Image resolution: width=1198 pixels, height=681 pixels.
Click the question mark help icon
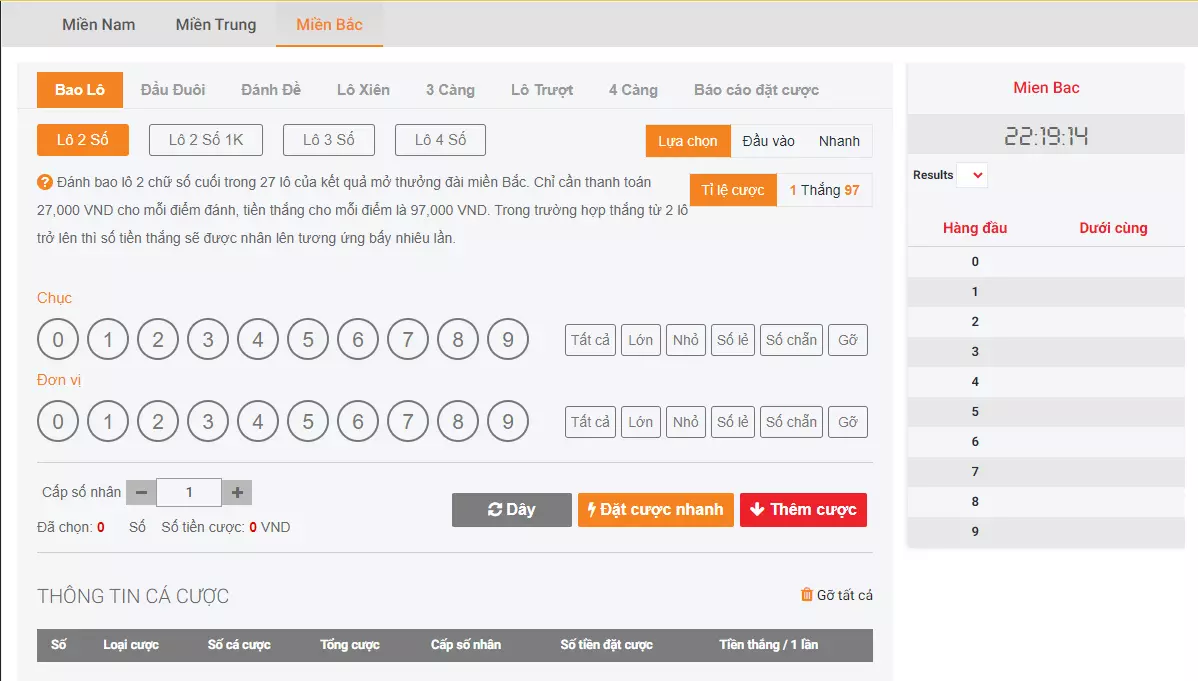coord(42,182)
